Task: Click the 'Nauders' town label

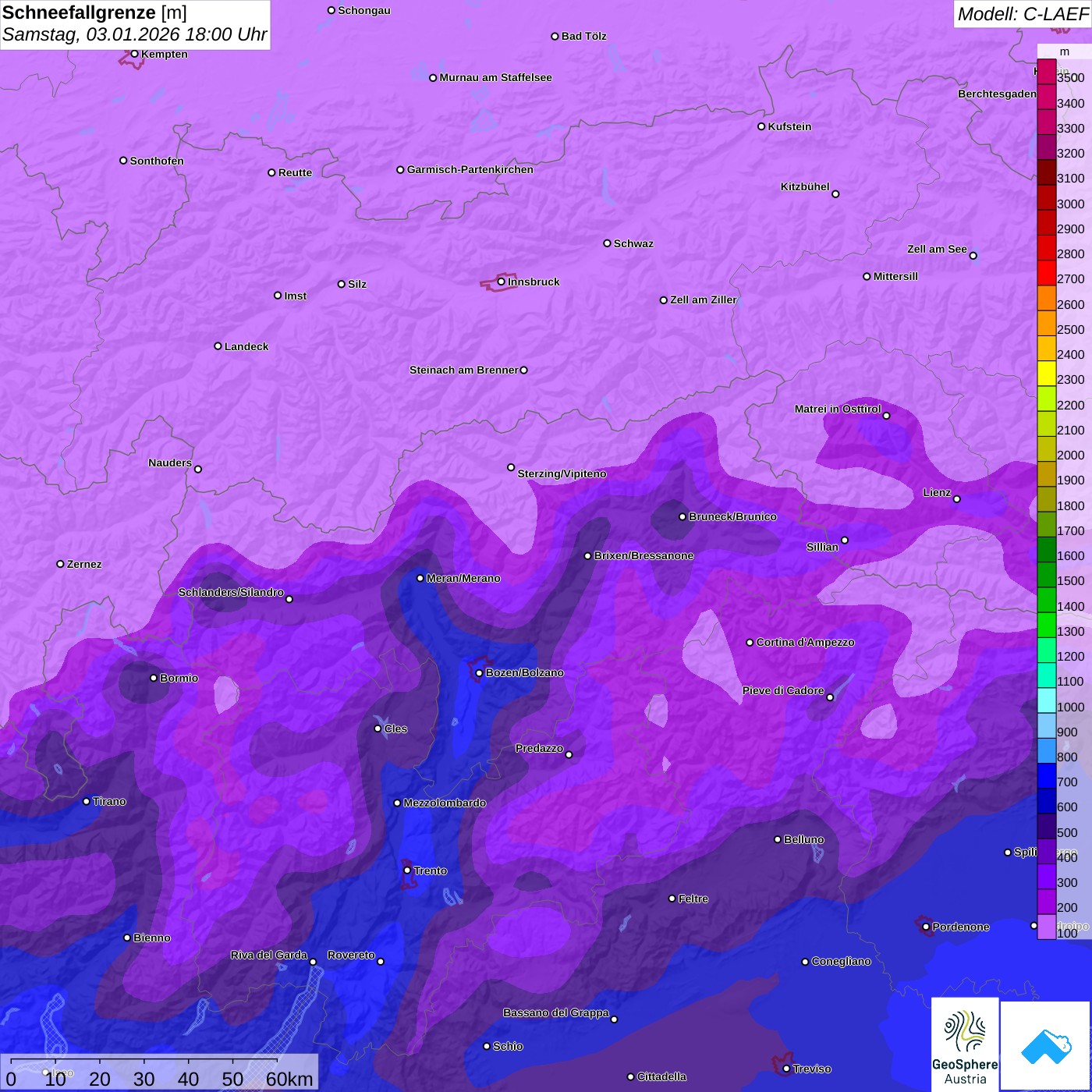Action: pyautogui.click(x=170, y=463)
